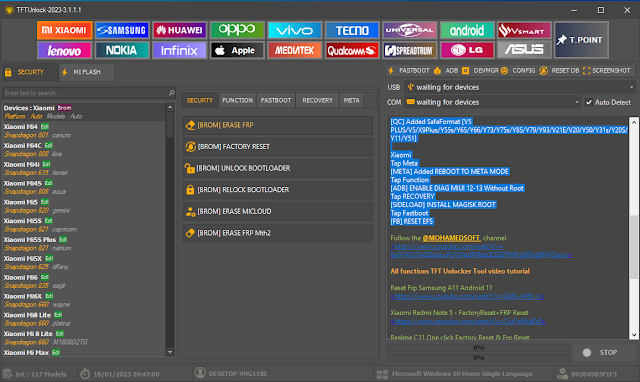The height and width of the screenshot is (382, 640).
Task: Run [BROM] UNLOCK BOOTLOADER
Action: click(278, 168)
